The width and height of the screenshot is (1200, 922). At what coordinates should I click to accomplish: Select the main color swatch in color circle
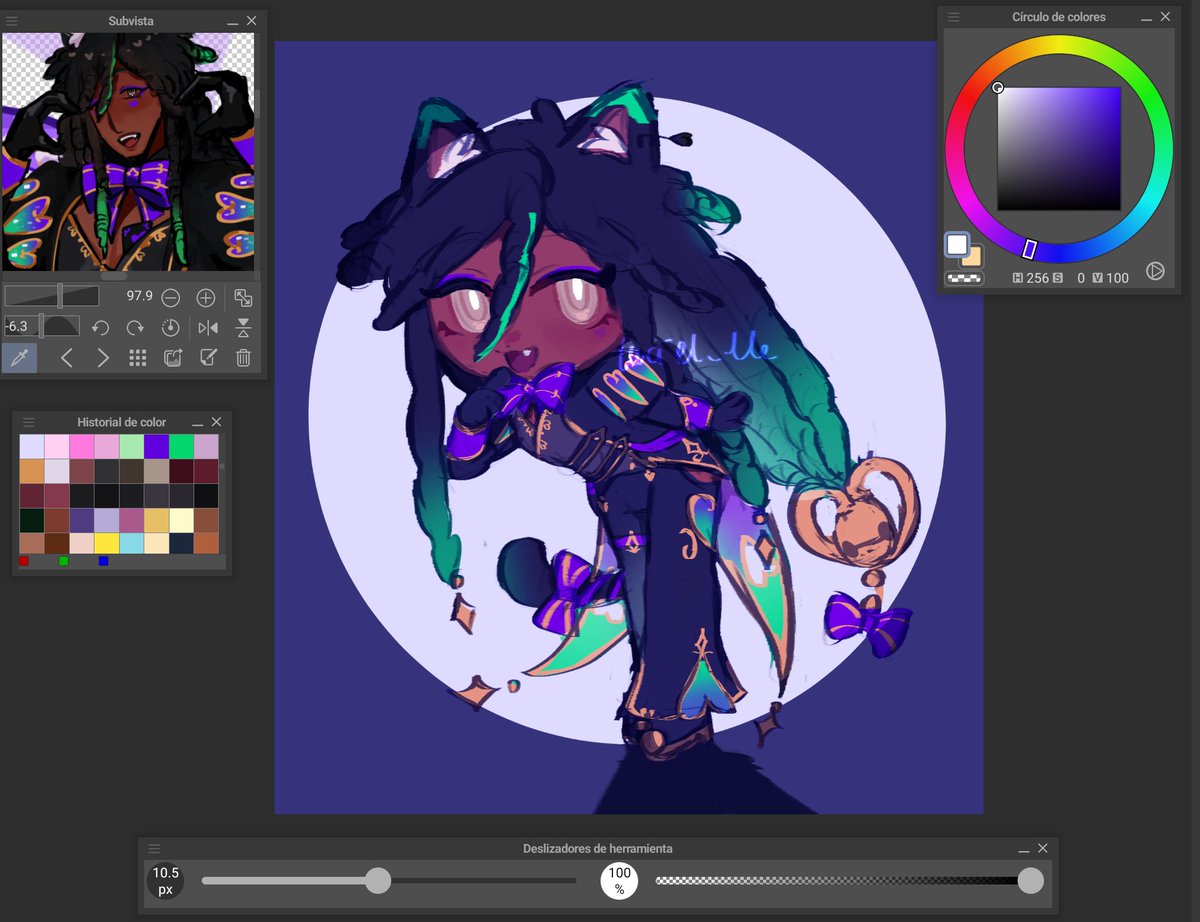958,244
